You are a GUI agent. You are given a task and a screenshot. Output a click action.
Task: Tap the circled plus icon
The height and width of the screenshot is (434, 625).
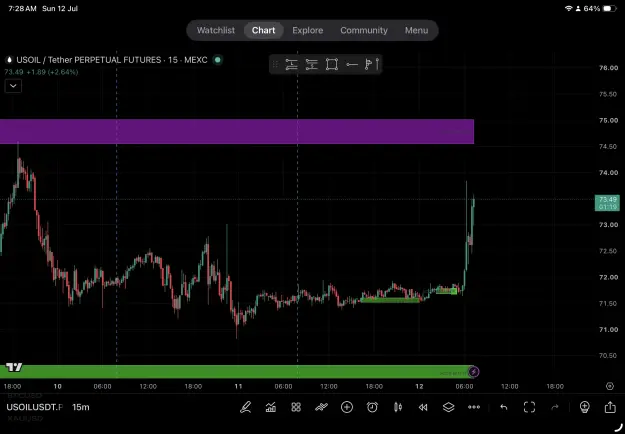point(347,407)
